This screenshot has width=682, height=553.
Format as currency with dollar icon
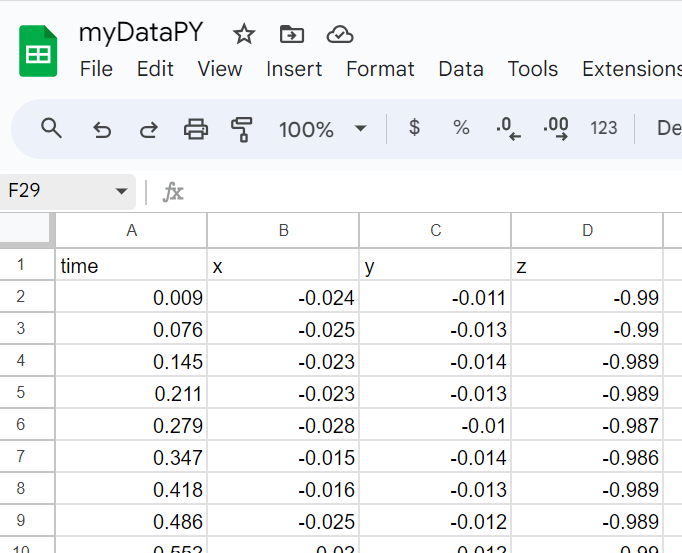pos(414,128)
